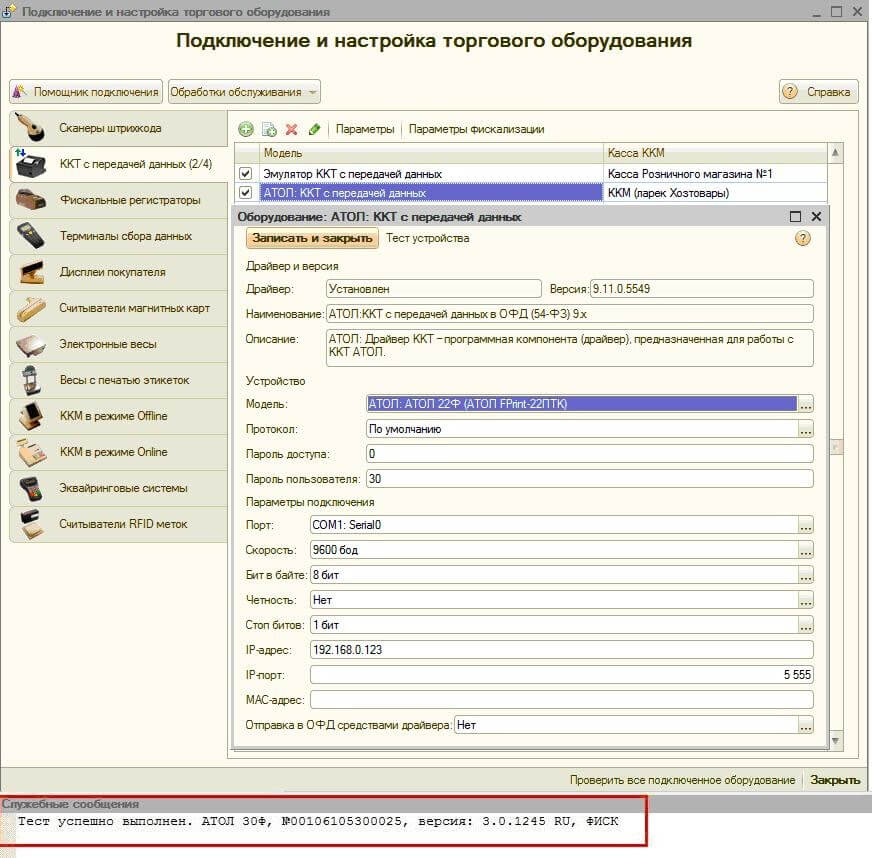Click the magnetic card reader icon
872x858 pixels.
(x=31, y=309)
